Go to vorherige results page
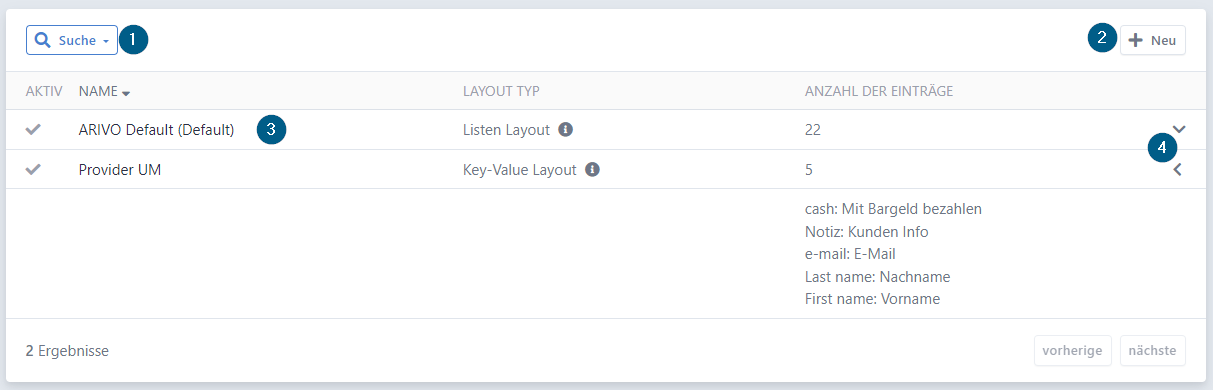 pyautogui.click(x=1073, y=351)
